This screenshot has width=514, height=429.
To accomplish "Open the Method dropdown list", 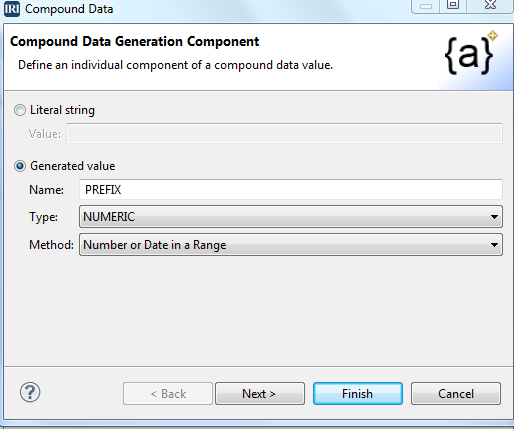I will pos(291,245).
